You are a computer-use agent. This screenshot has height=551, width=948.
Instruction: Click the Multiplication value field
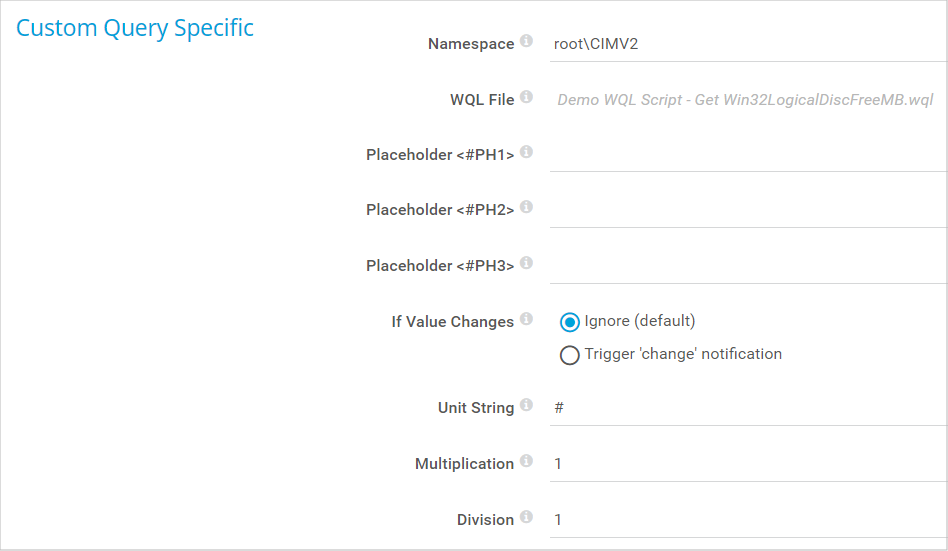(x=746, y=464)
